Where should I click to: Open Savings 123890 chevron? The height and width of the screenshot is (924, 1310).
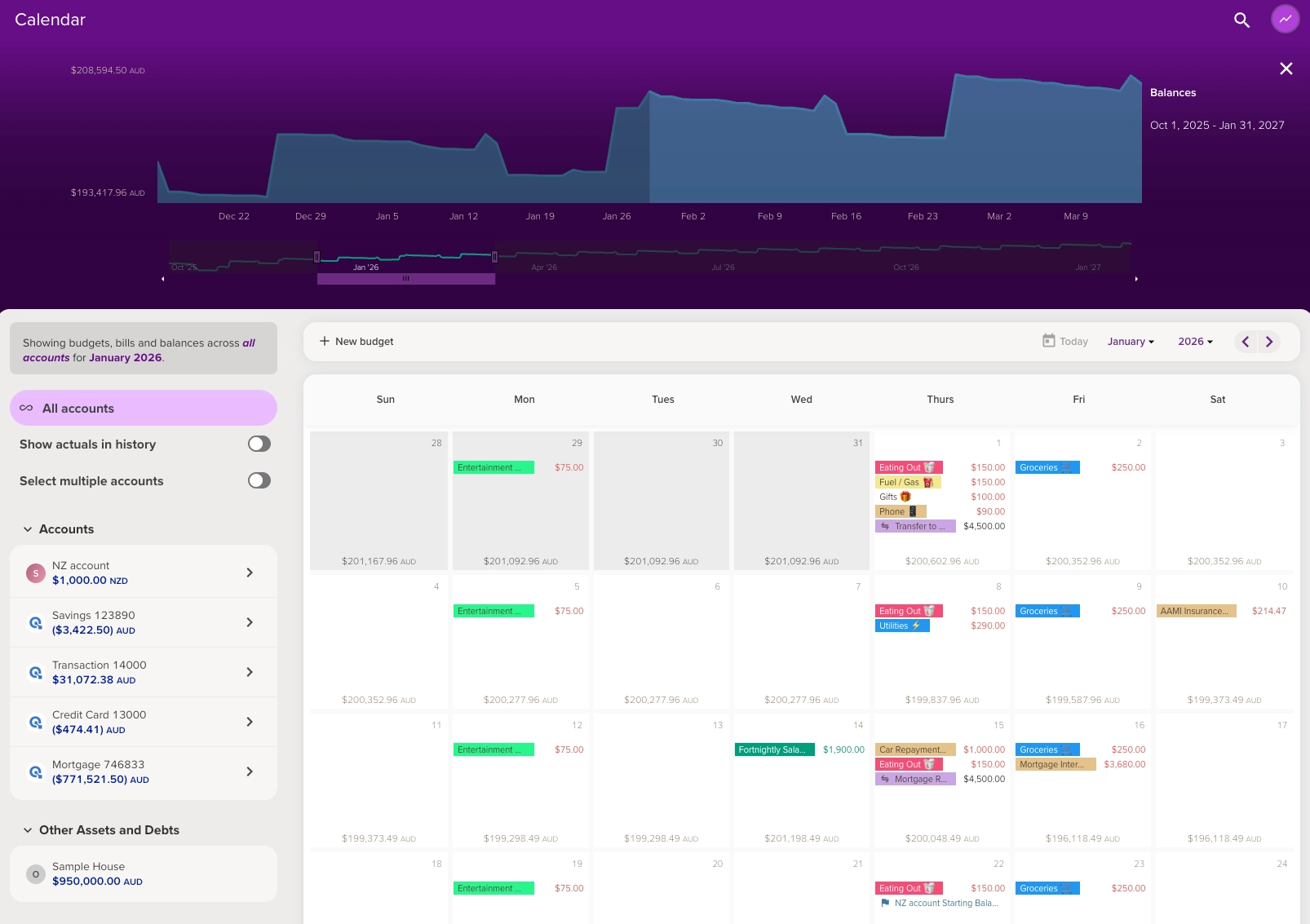pos(250,622)
